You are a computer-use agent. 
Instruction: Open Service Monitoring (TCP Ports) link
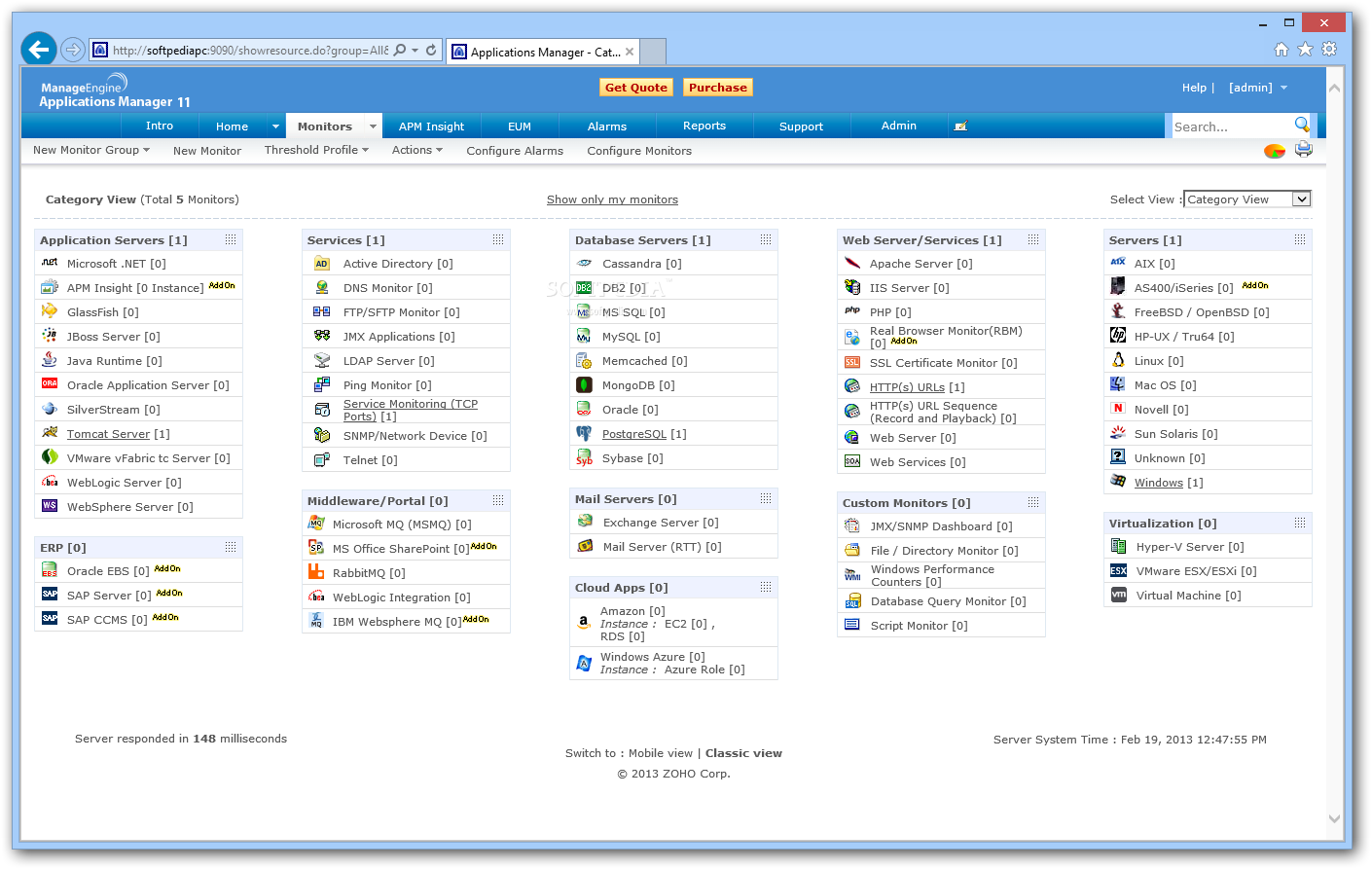tap(411, 410)
